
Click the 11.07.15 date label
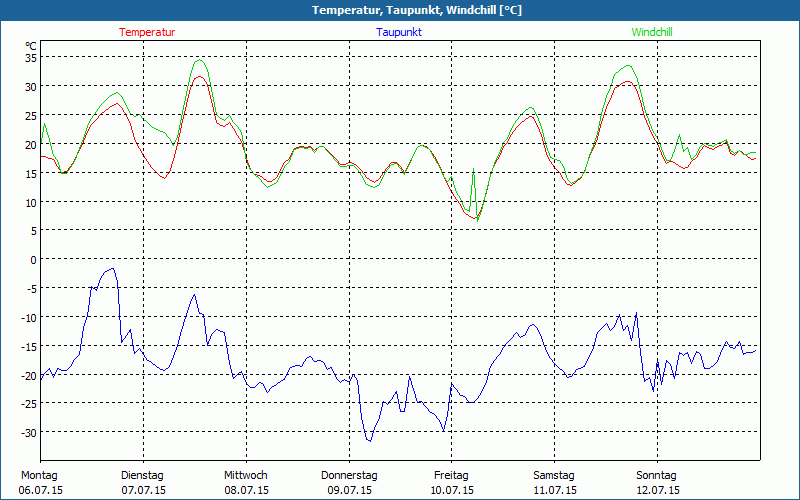point(555,490)
